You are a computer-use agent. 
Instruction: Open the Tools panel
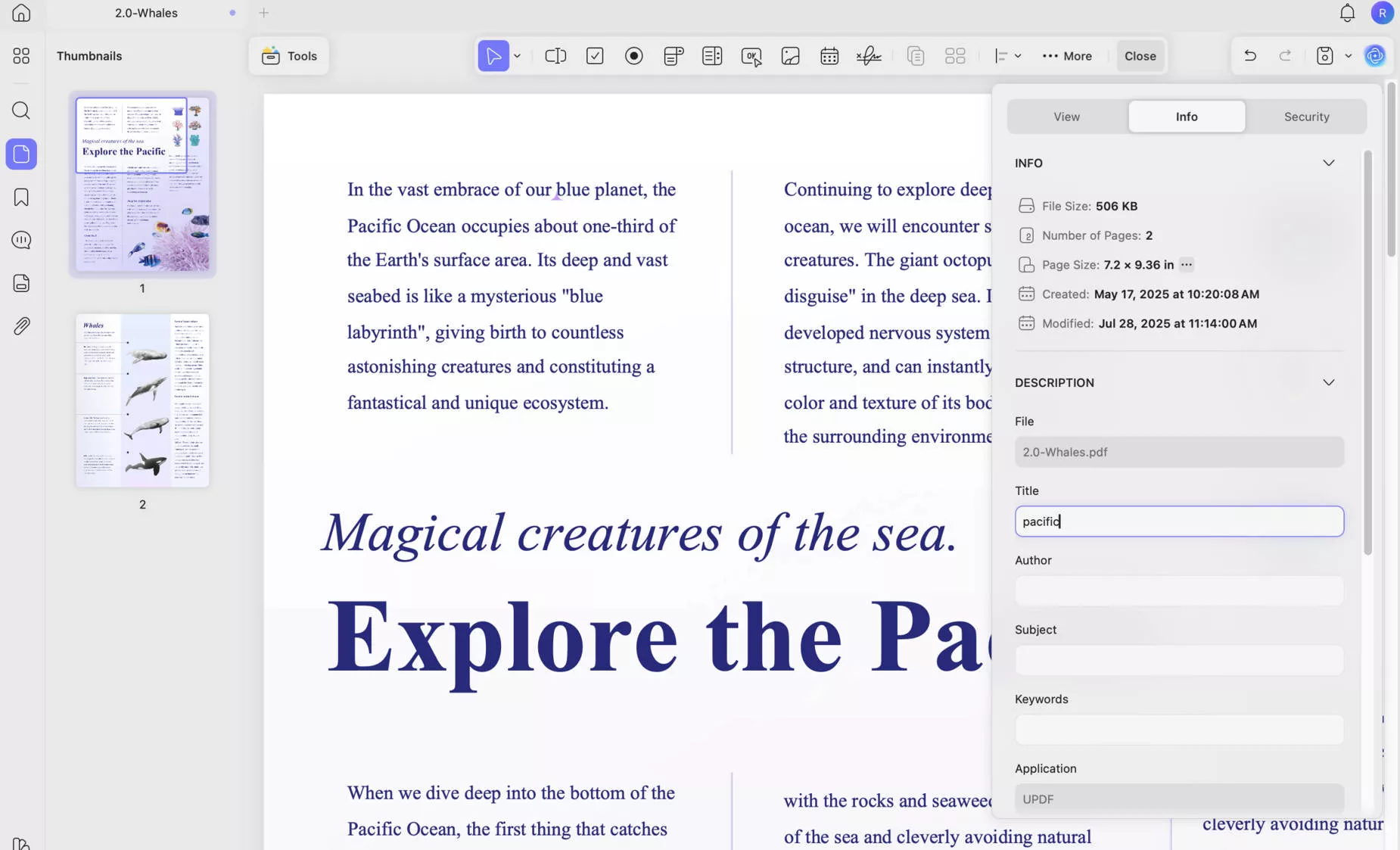pos(289,55)
